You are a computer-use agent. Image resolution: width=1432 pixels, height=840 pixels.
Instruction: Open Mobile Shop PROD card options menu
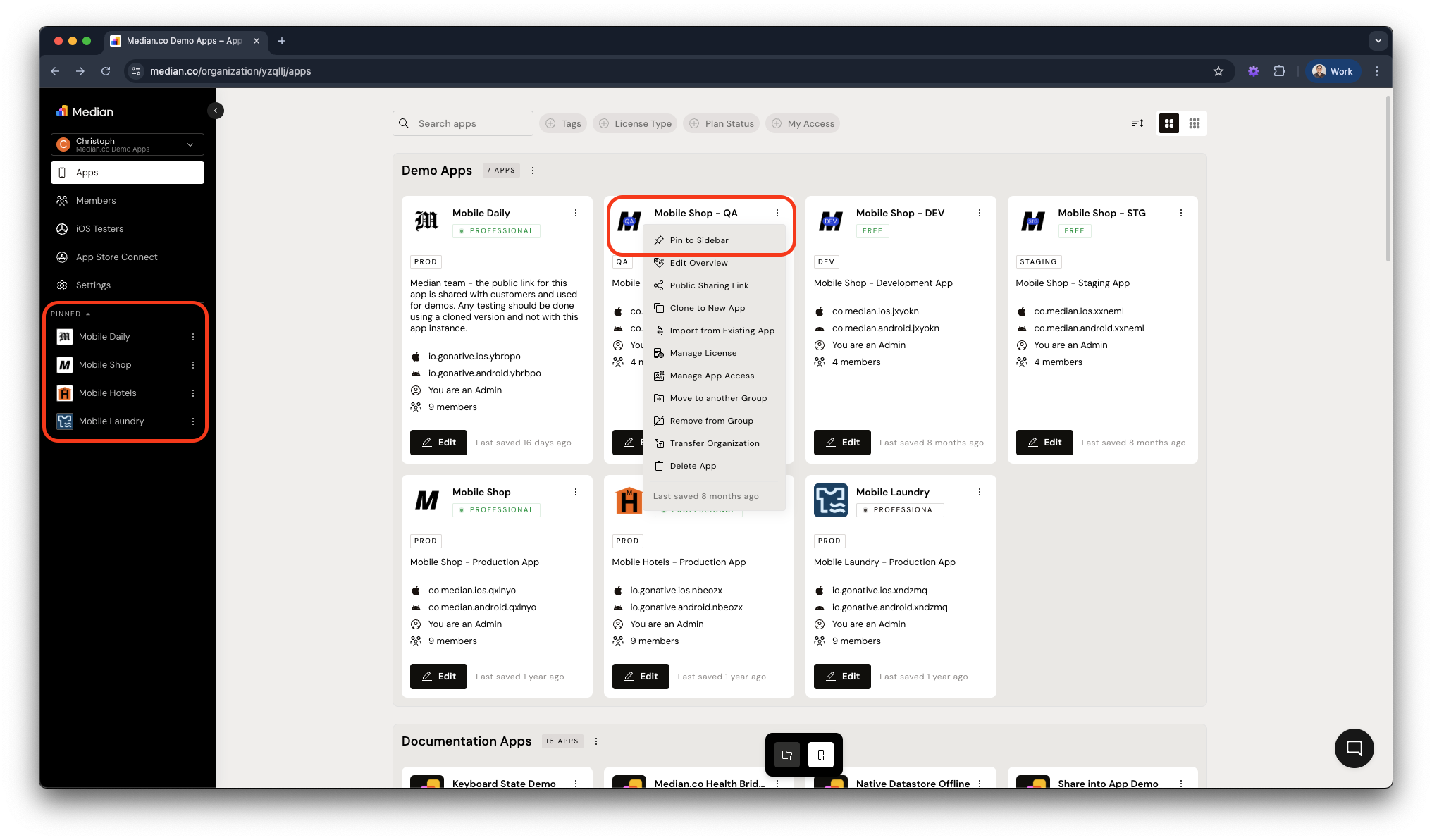[576, 492]
